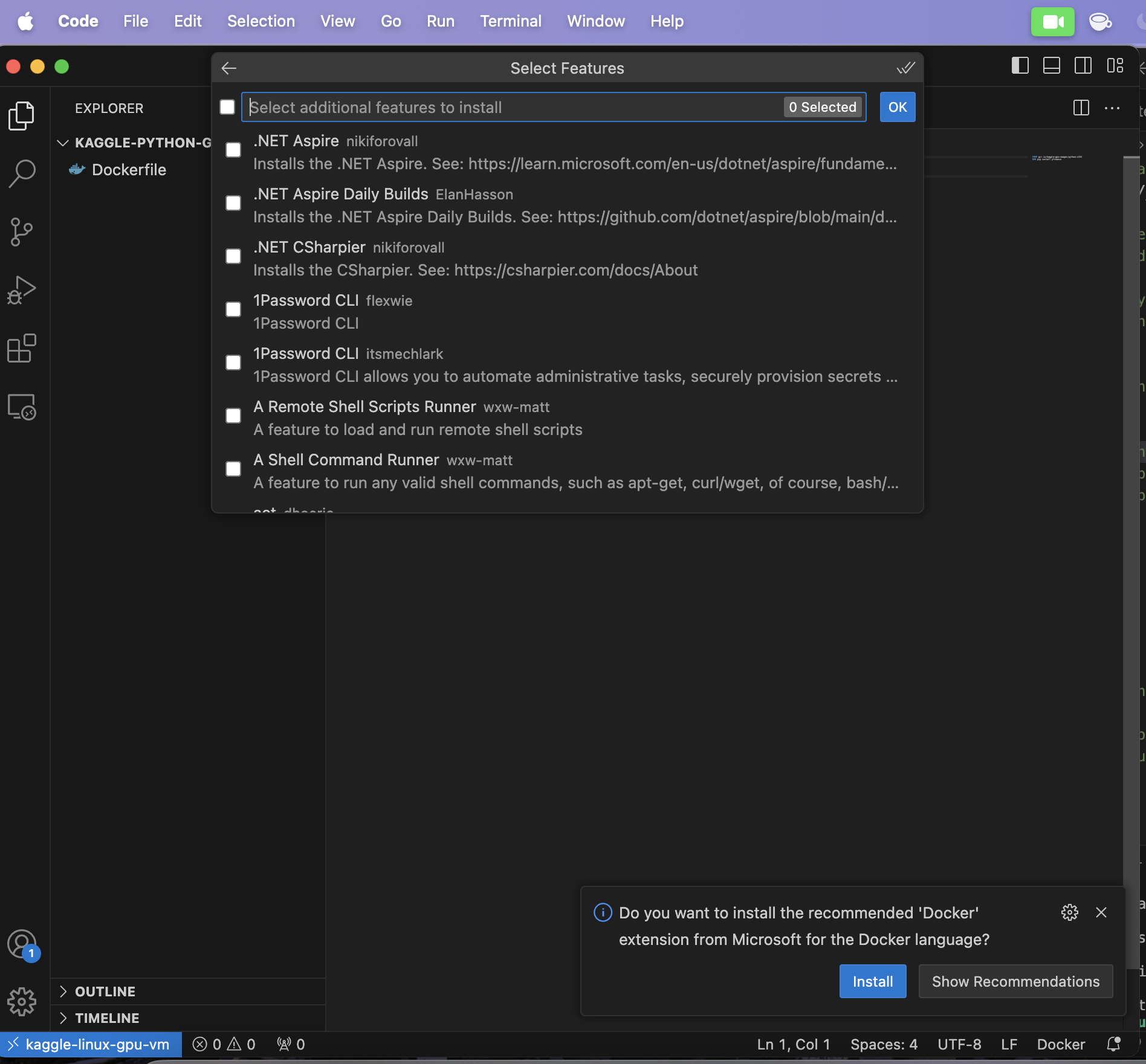Change encoding via UTF-8 status item
Image resolution: width=1146 pixels, height=1064 pixels.
(x=959, y=1044)
